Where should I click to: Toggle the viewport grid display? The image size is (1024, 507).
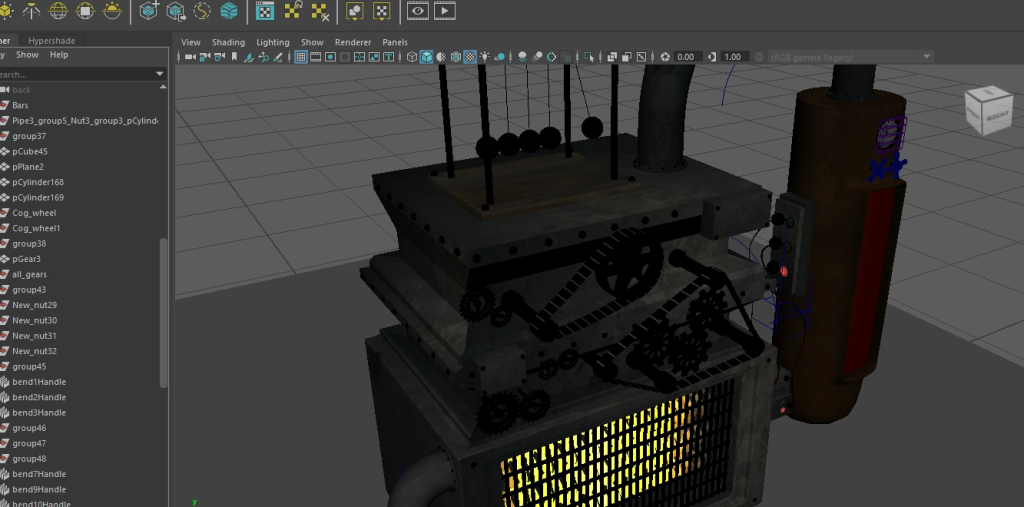[300, 57]
